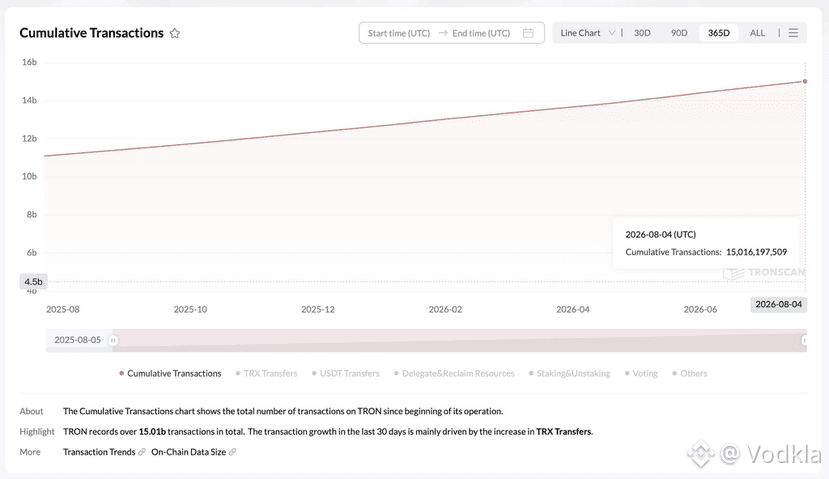The height and width of the screenshot is (479, 829).
Task: Select the 365D range tab
Action: 719,33
